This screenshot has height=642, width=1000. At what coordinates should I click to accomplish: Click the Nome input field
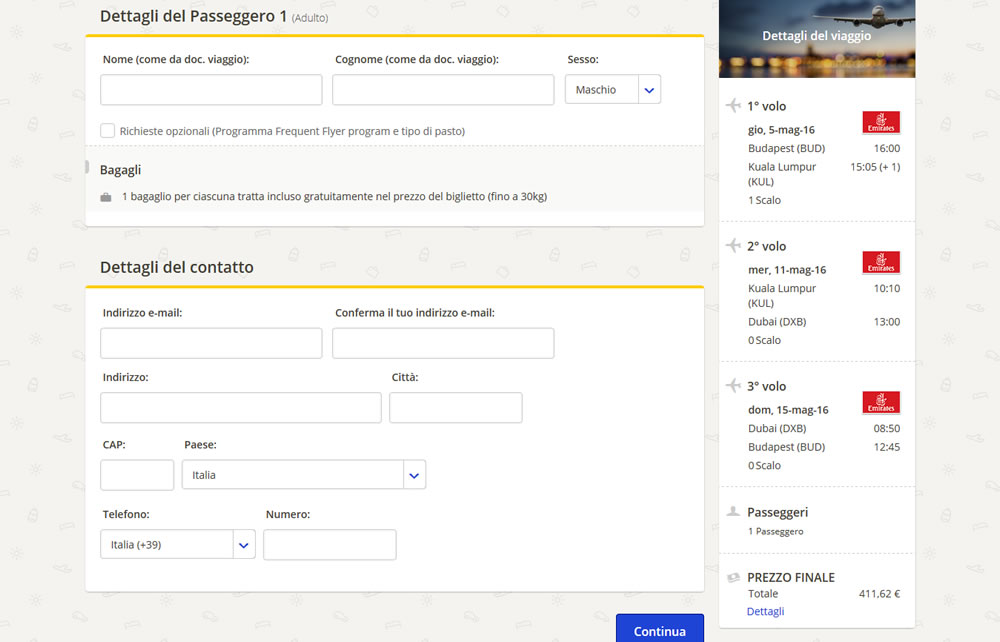tap(211, 90)
